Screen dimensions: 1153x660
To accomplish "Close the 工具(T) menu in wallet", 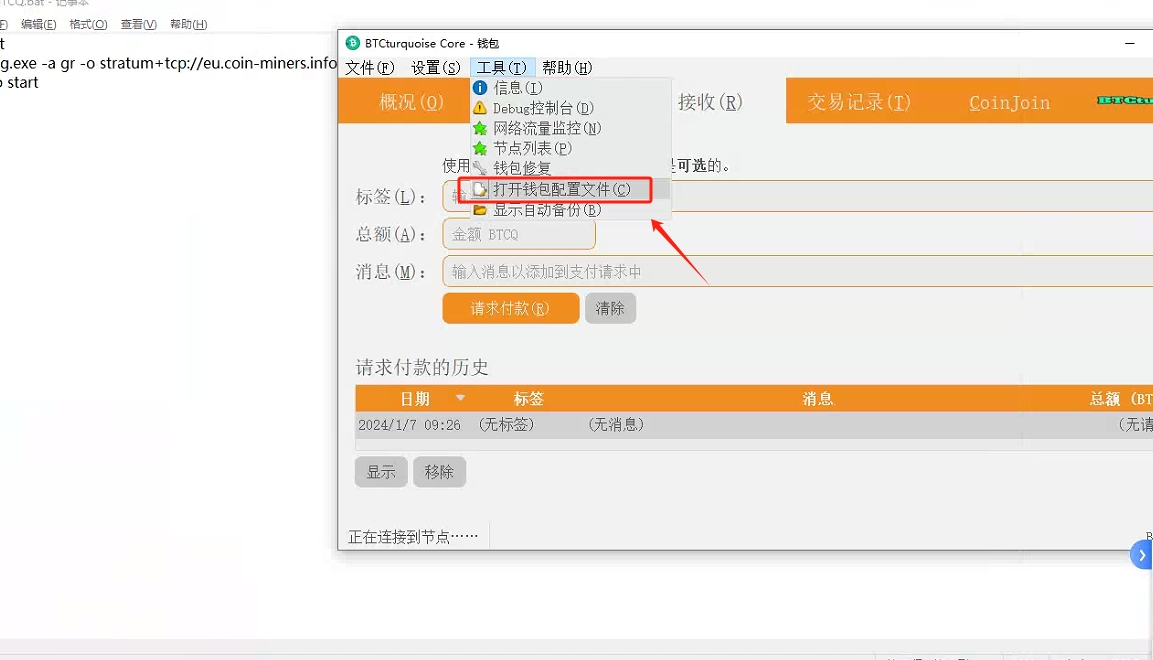I will pos(502,68).
